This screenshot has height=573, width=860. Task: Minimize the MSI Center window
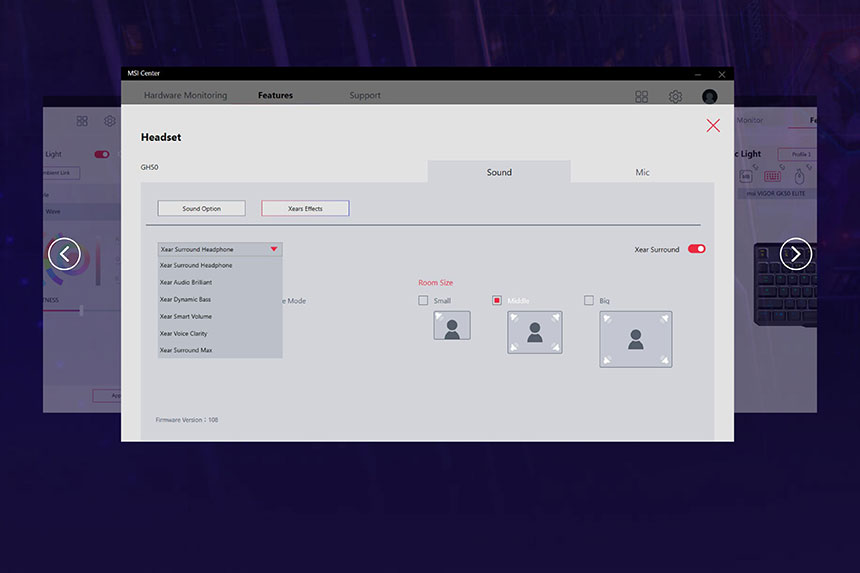pos(698,74)
